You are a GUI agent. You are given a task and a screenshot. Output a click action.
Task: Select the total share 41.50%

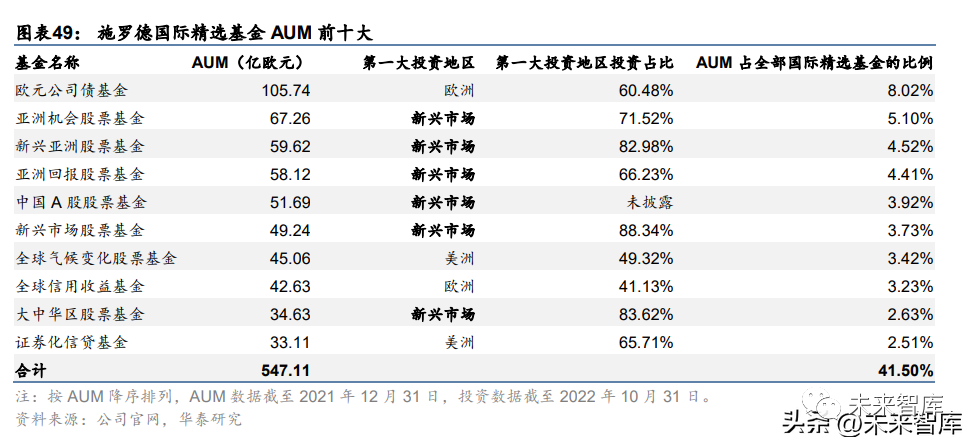(906, 371)
